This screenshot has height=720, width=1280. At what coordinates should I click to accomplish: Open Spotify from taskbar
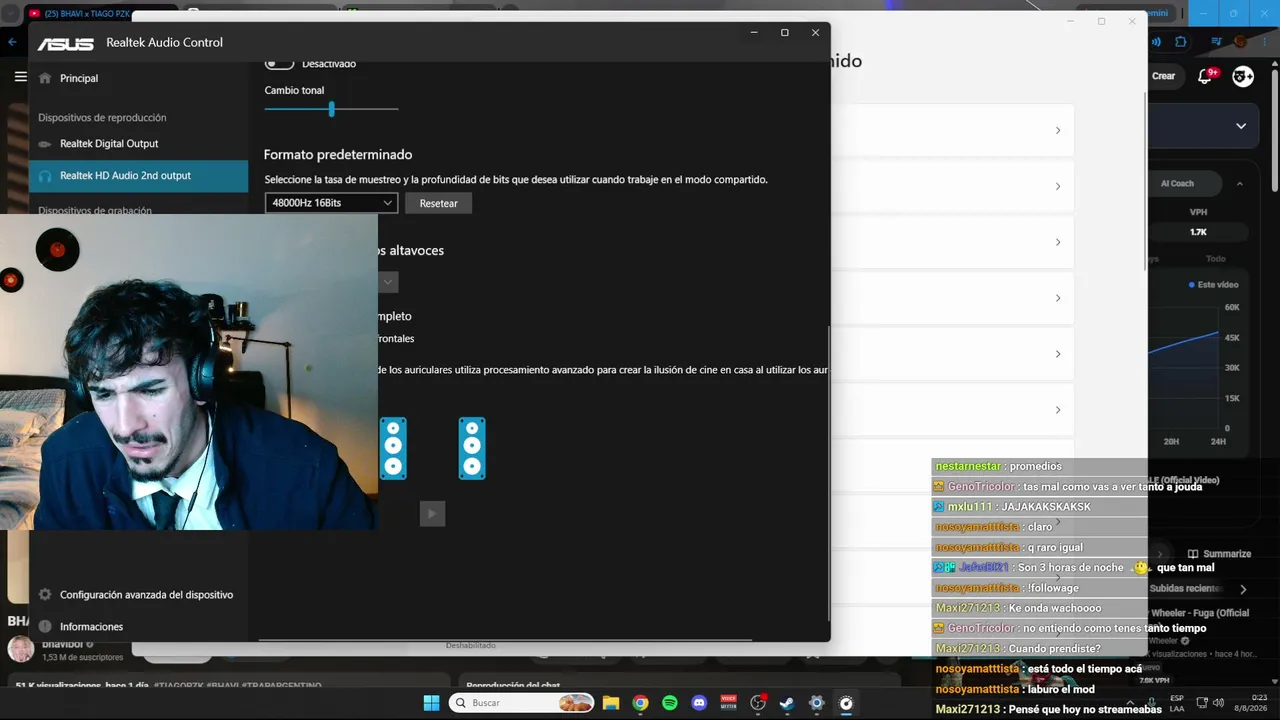point(670,703)
